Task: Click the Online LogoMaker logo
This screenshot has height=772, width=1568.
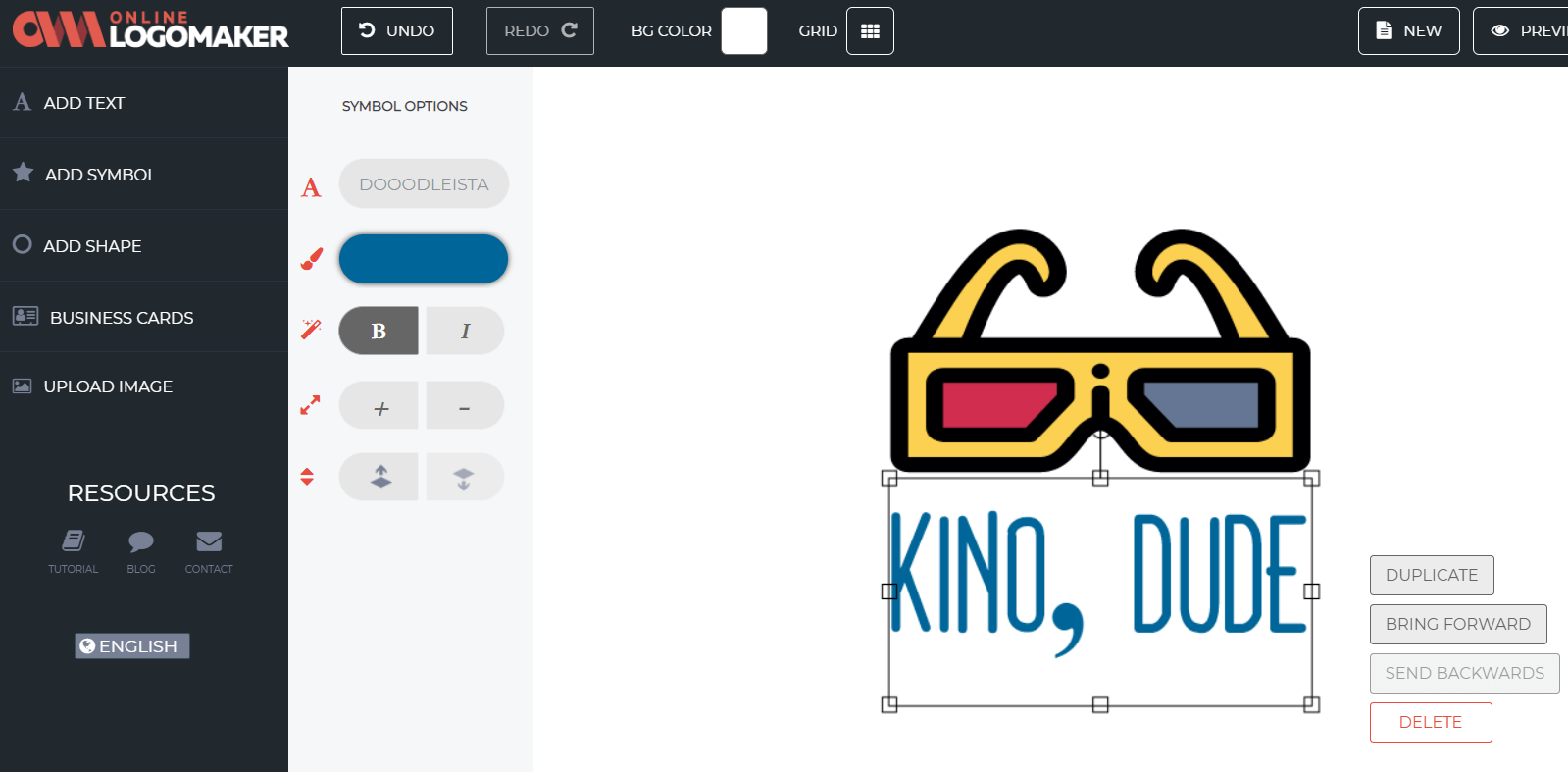Action: pos(150,30)
